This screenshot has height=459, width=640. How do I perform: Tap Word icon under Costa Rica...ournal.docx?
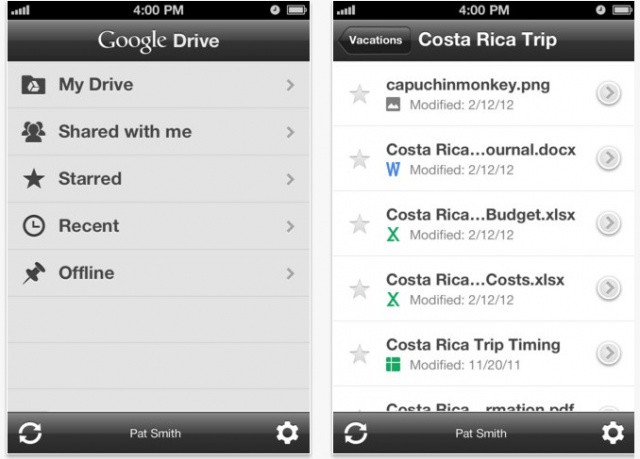[x=393, y=169]
